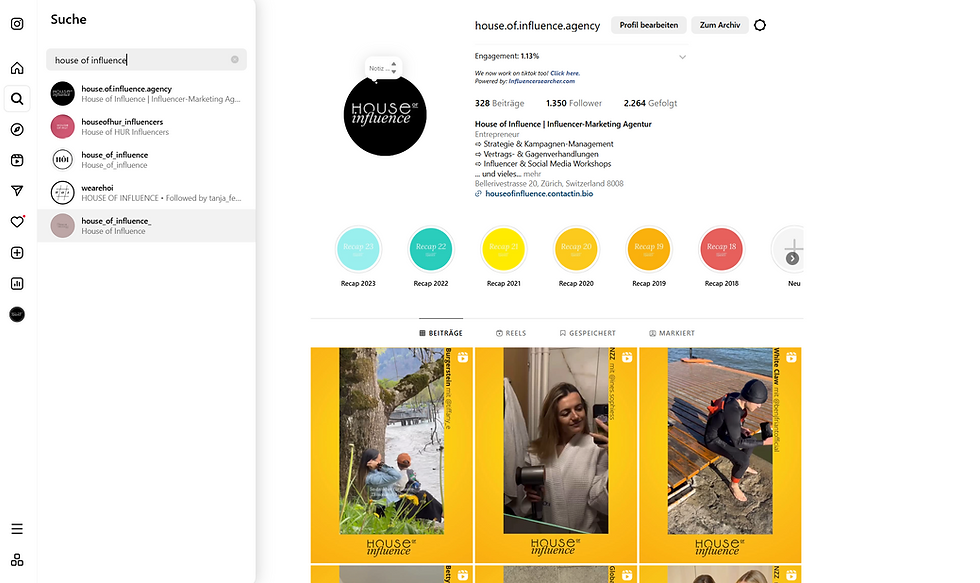The width and height of the screenshot is (980, 583).
Task: Open the insights dashboard chart icon
Action: [17, 283]
